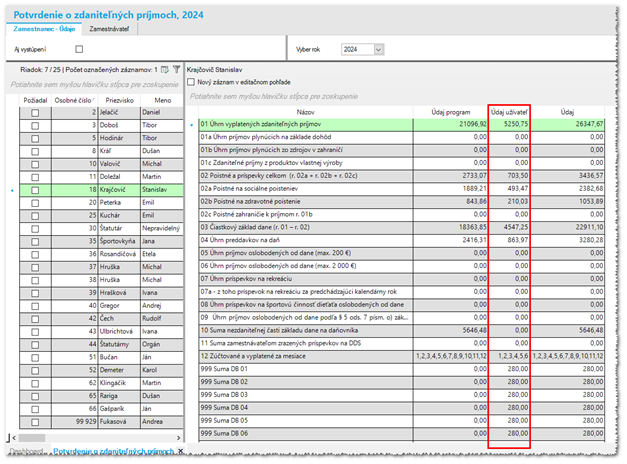The height and width of the screenshot is (464, 627).
Task: Close the Potvrdenie o zdaniteľných príjmoch bottom tab
Action: coord(181,451)
